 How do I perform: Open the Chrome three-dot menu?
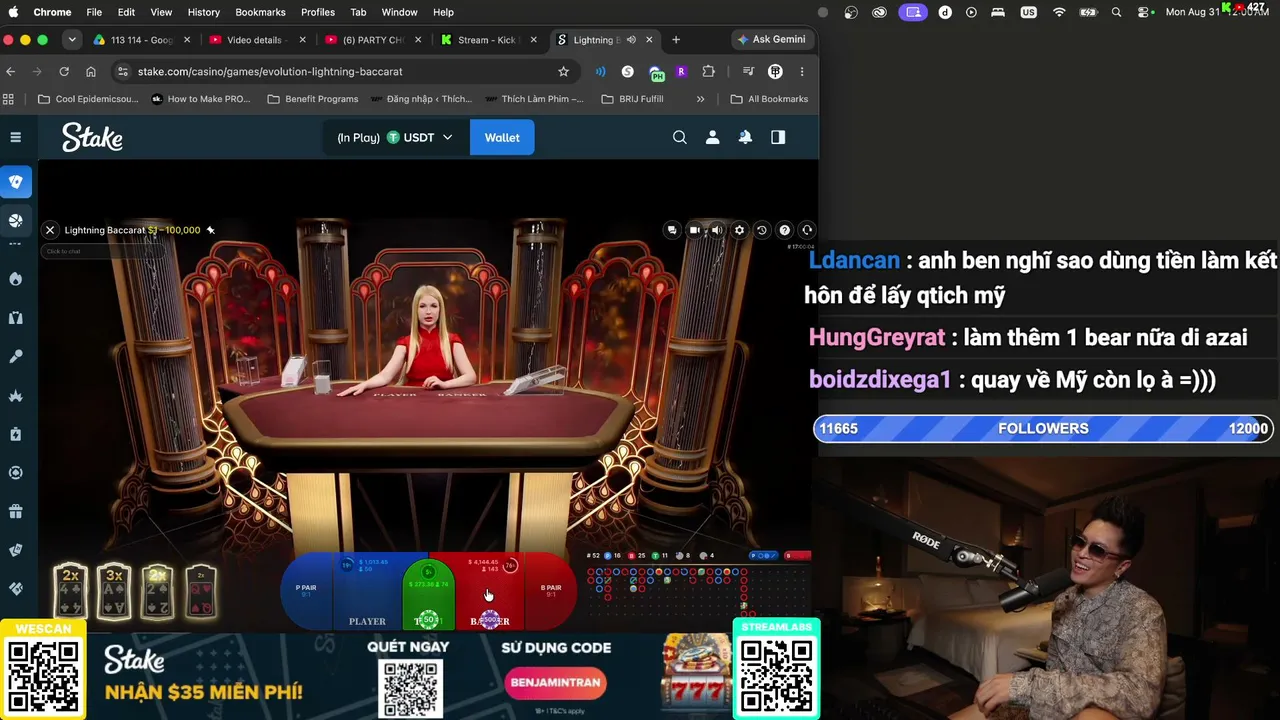(801, 72)
